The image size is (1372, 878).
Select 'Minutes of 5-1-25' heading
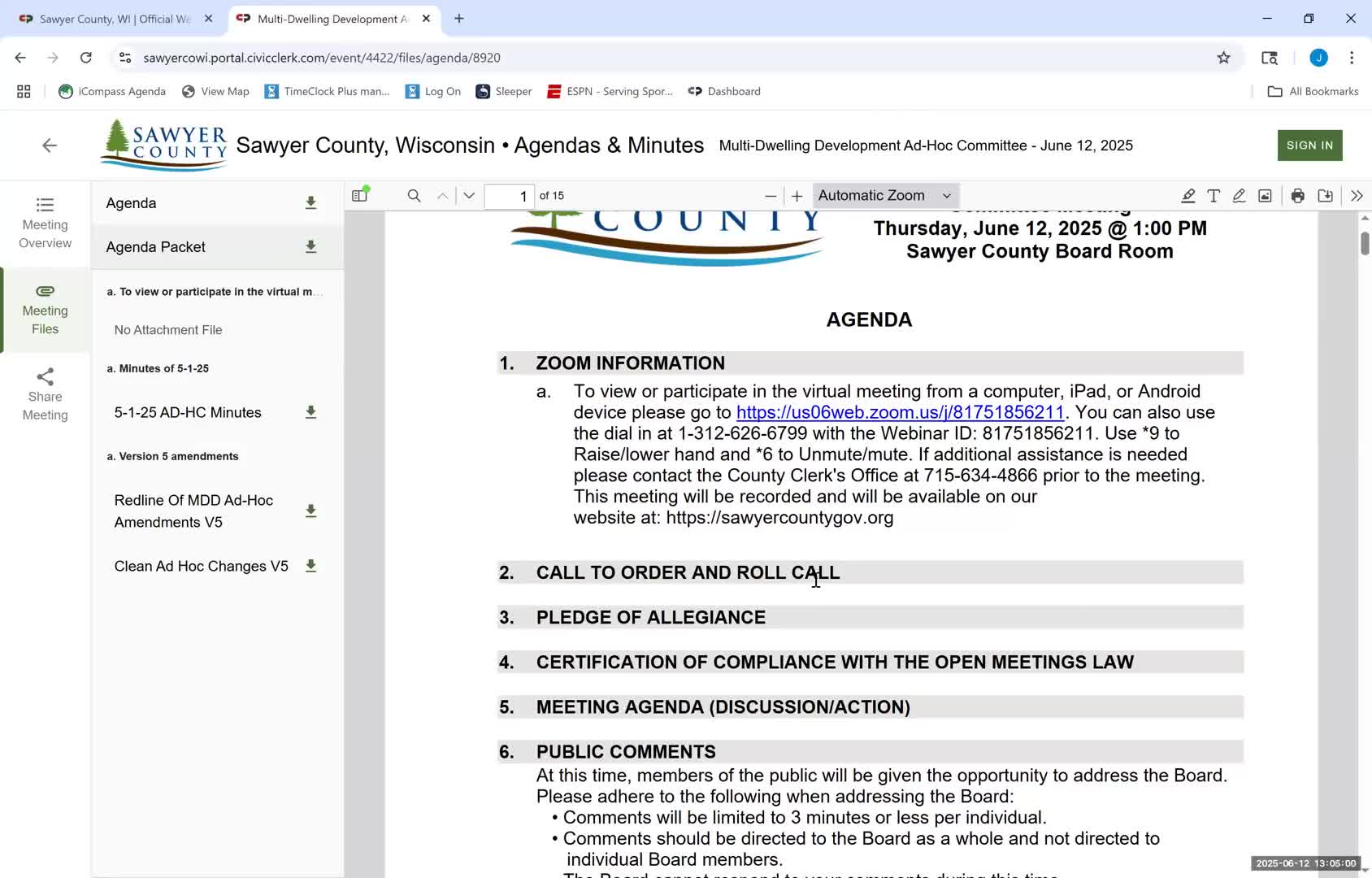click(x=158, y=368)
